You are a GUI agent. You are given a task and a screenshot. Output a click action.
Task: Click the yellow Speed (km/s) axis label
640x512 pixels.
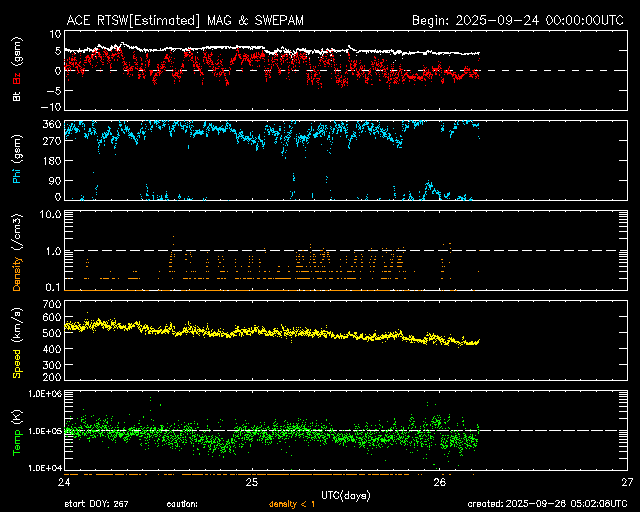[x=16, y=342]
